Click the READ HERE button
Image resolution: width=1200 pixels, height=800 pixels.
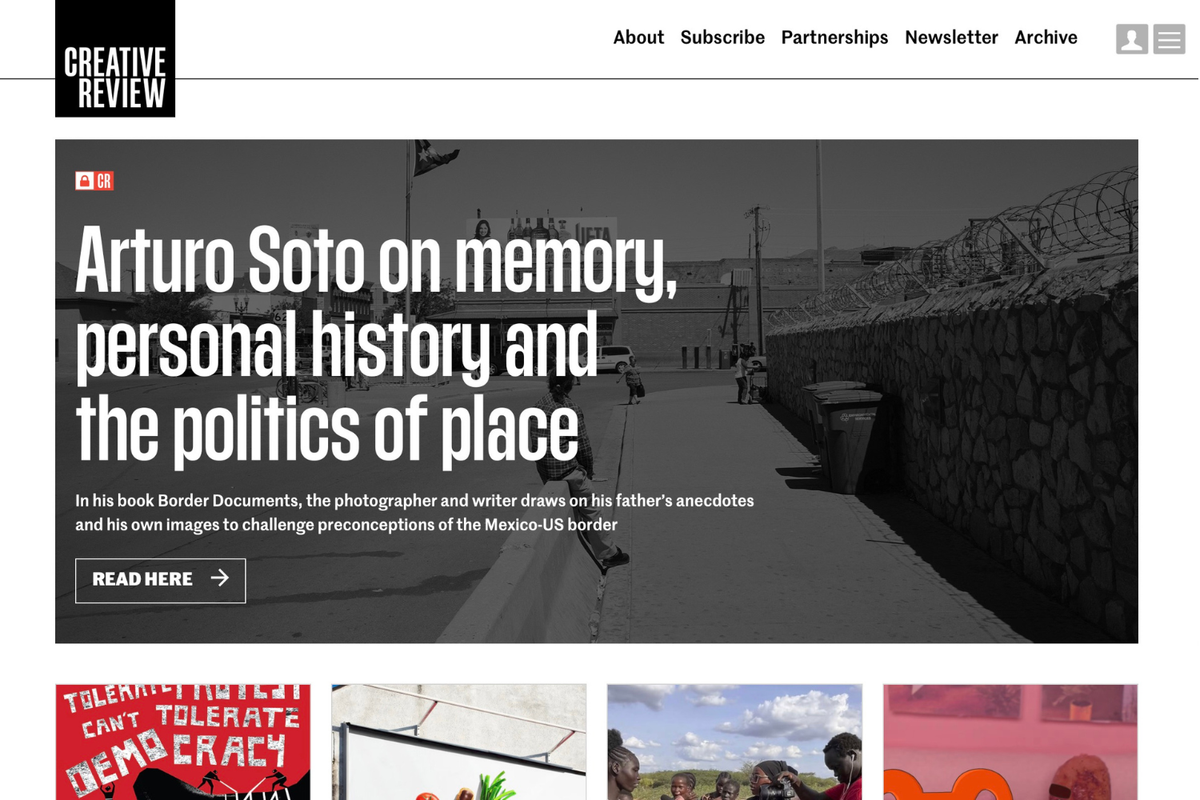click(160, 581)
